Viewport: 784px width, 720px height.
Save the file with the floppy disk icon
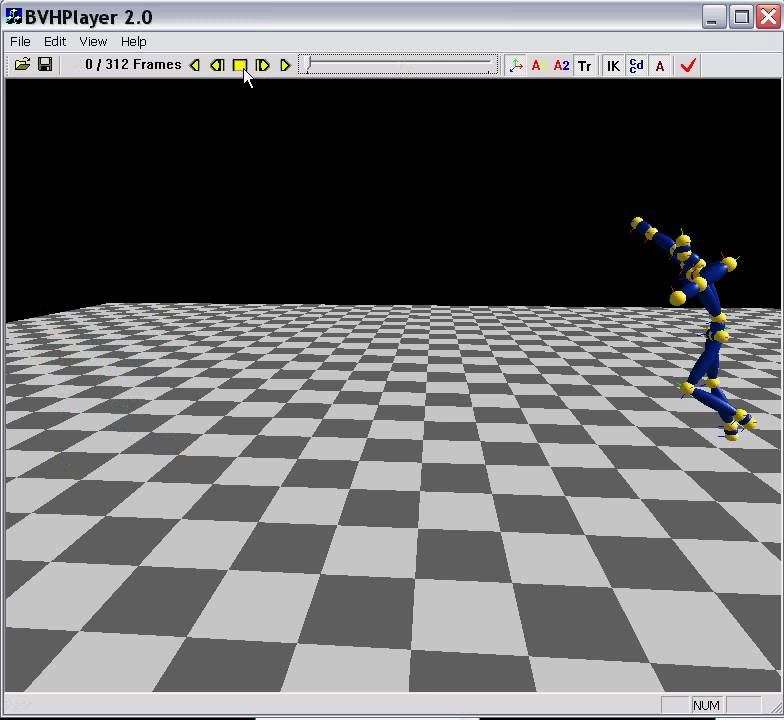45,65
